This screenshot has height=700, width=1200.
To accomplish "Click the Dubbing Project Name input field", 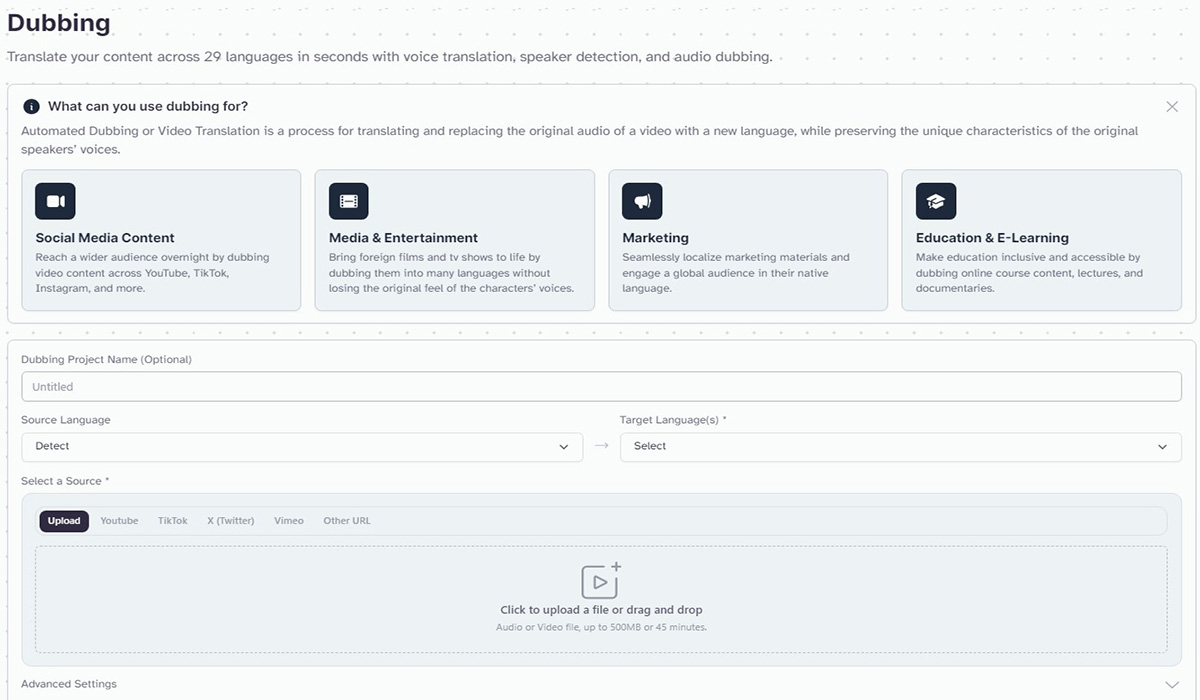I will 600,387.
